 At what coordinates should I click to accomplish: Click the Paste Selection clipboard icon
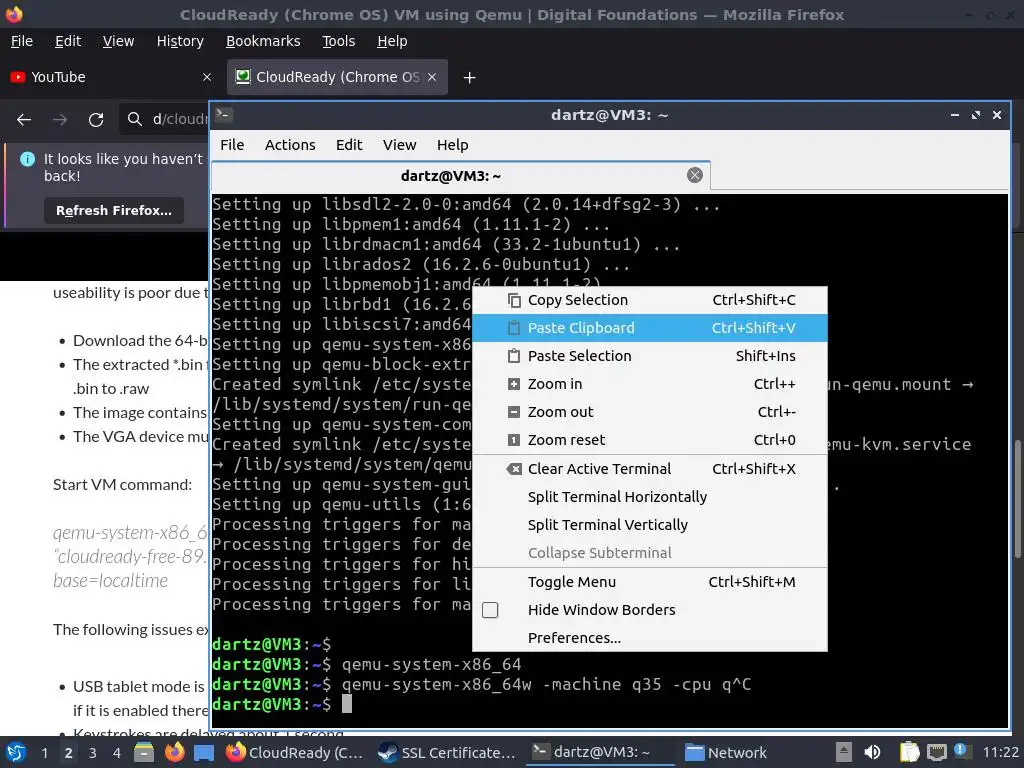pyautogui.click(x=514, y=356)
